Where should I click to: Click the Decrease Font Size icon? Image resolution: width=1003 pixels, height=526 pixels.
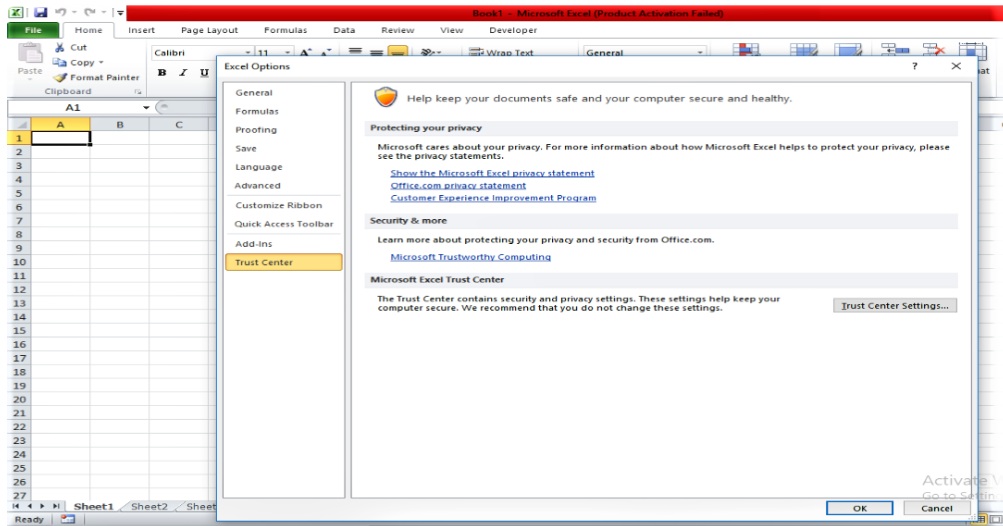click(326, 52)
